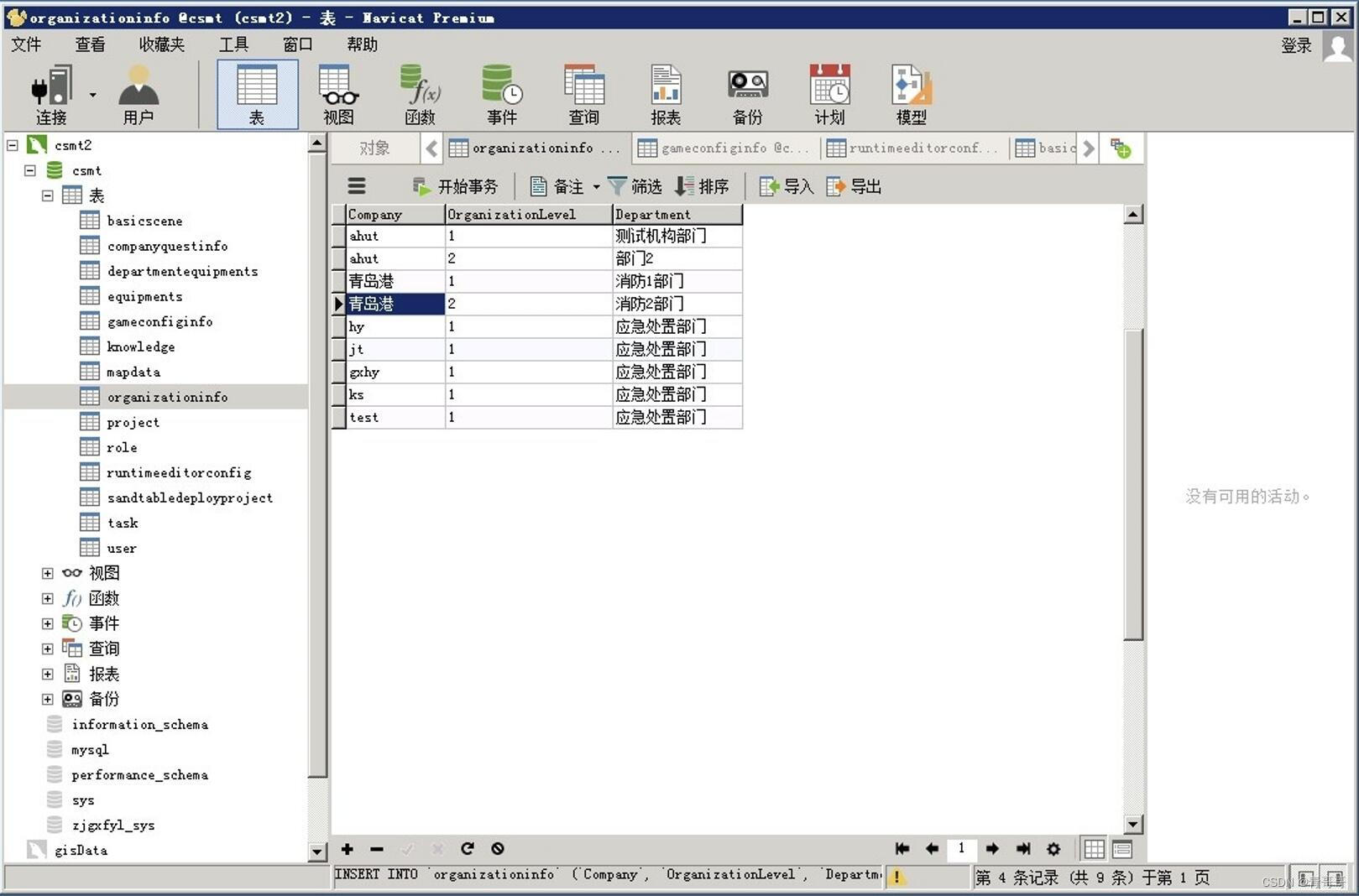Open the 连接 connection tool

[x=50, y=95]
